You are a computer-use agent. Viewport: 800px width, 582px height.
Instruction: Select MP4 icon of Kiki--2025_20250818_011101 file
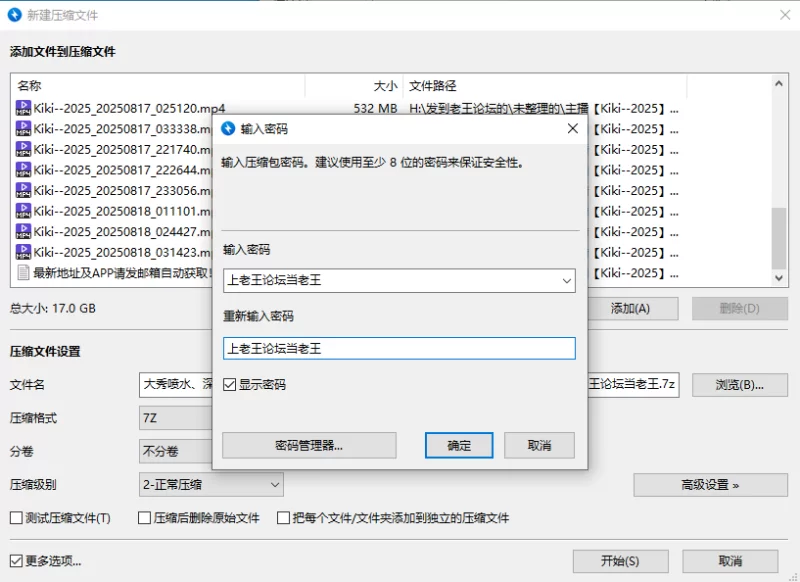tap(23, 211)
